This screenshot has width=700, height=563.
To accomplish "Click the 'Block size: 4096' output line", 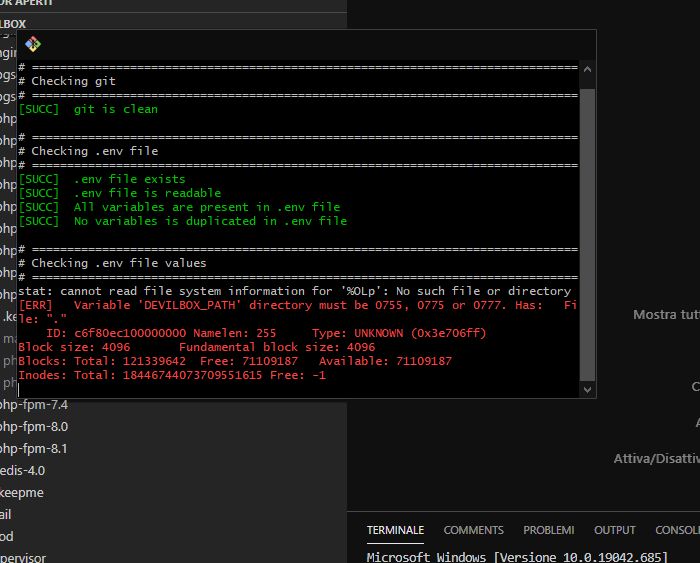I will coord(197,347).
